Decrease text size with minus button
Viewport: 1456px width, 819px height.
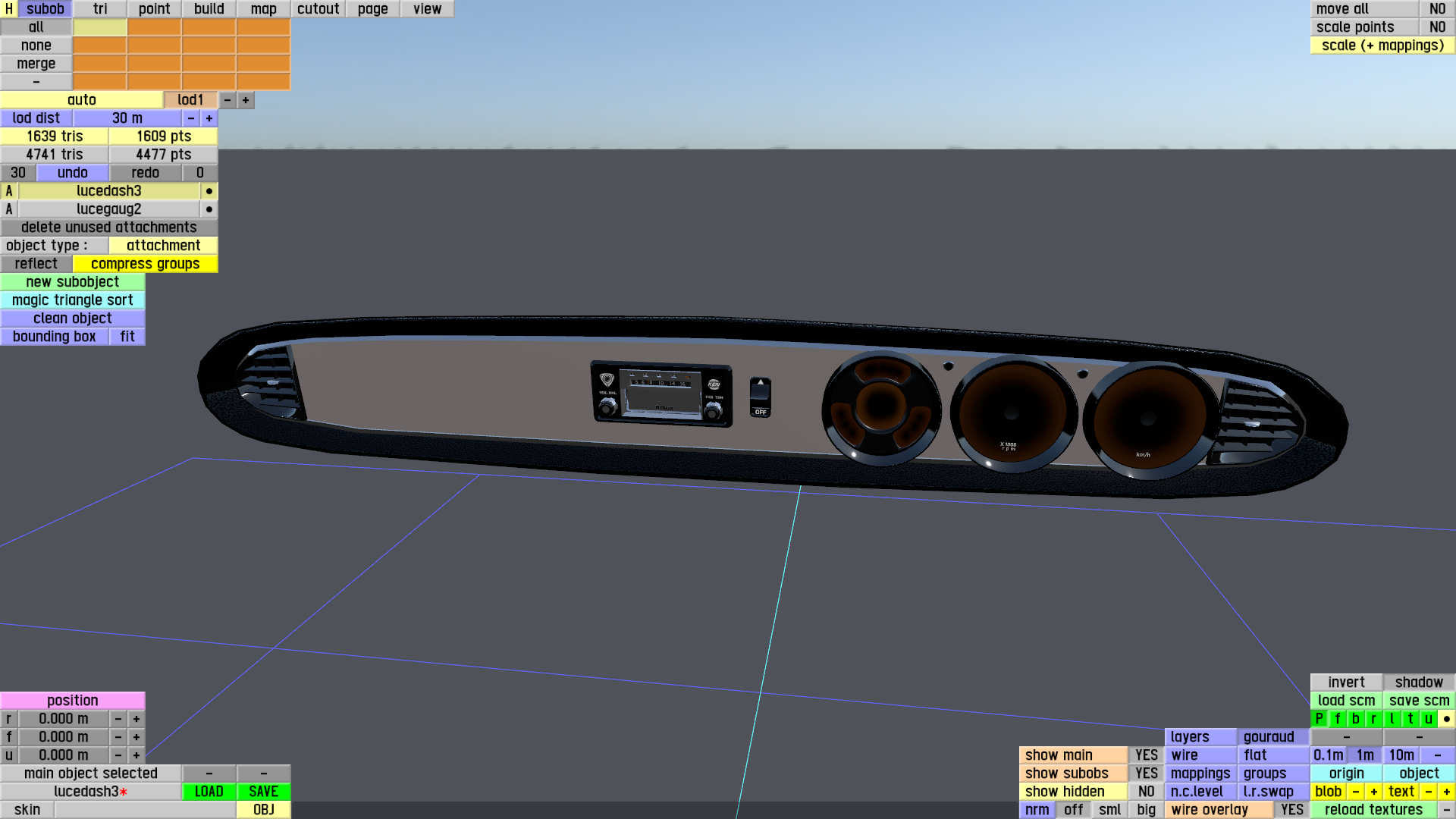(x=1429, y=792)
